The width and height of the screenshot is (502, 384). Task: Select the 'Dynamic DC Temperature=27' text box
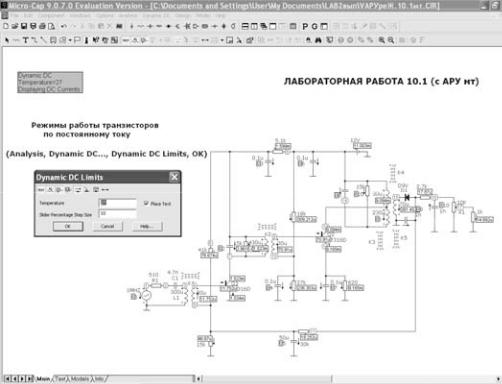(x=50, y=82)
